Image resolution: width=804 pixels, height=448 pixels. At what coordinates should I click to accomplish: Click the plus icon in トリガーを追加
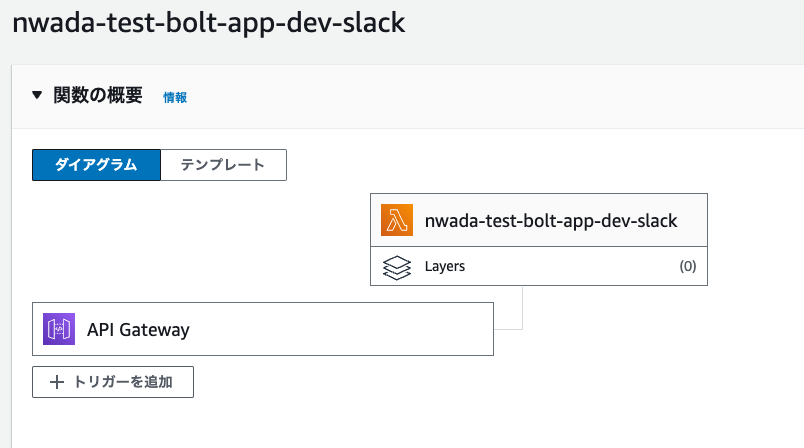57,382
